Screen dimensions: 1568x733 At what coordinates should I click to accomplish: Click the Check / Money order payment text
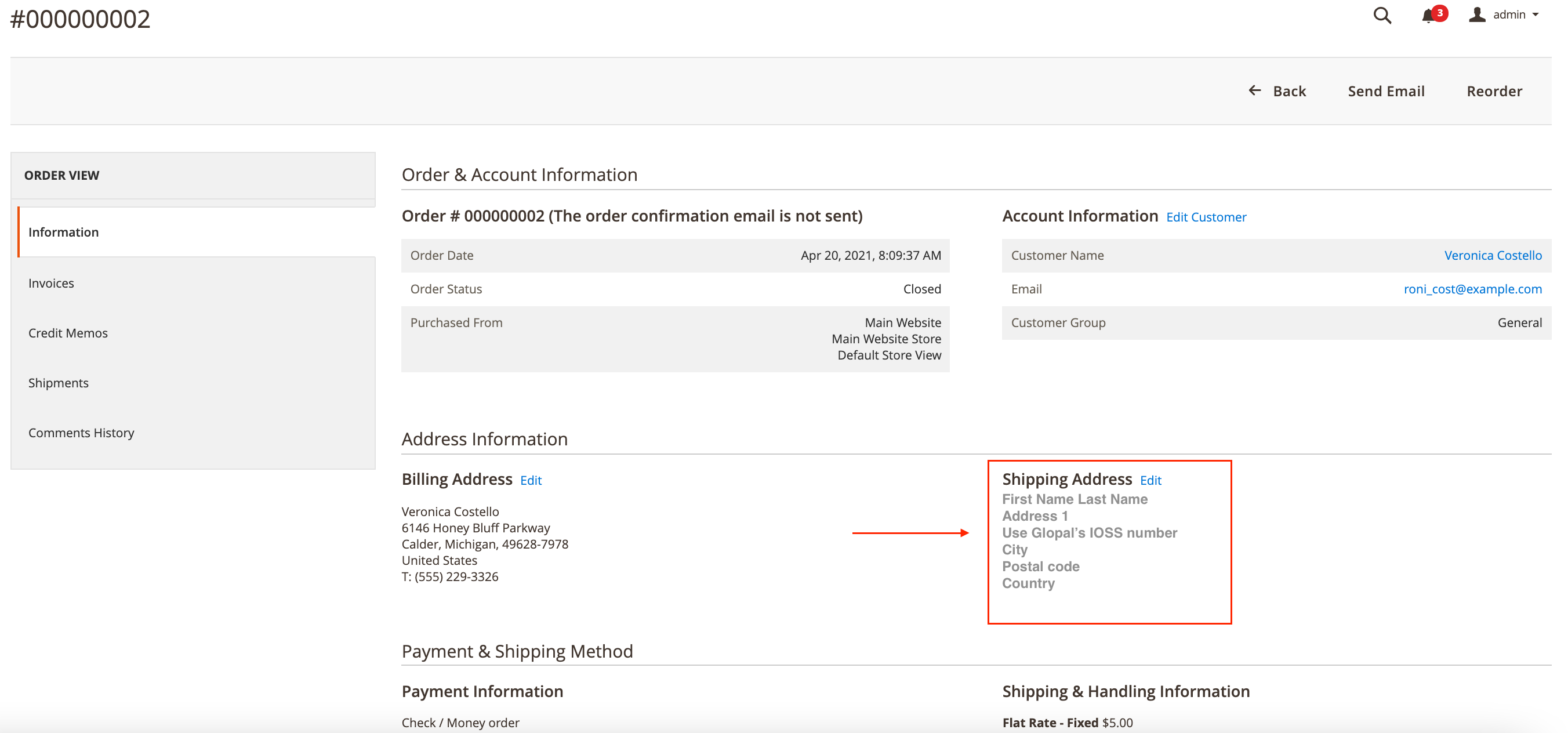pos(460,723)
